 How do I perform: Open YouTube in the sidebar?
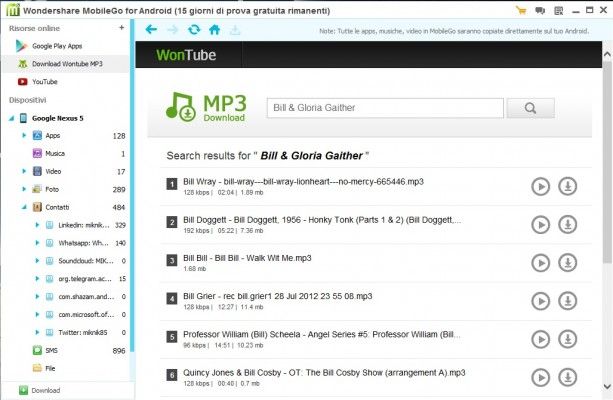click(45, 82)
